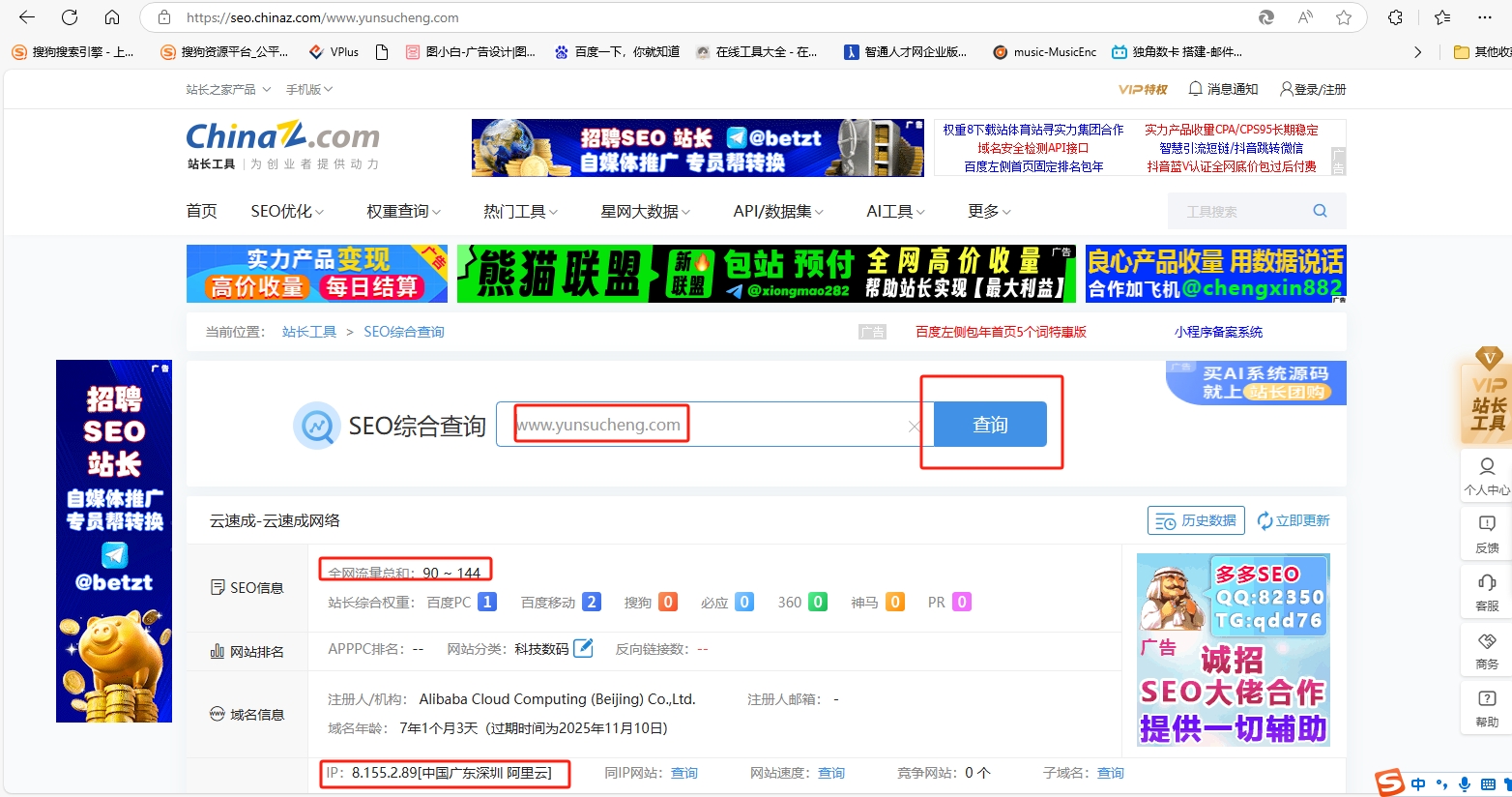Expand the 更多 menu
The height and width of the screenshot is (797, 1512).
tap(989, 211)
